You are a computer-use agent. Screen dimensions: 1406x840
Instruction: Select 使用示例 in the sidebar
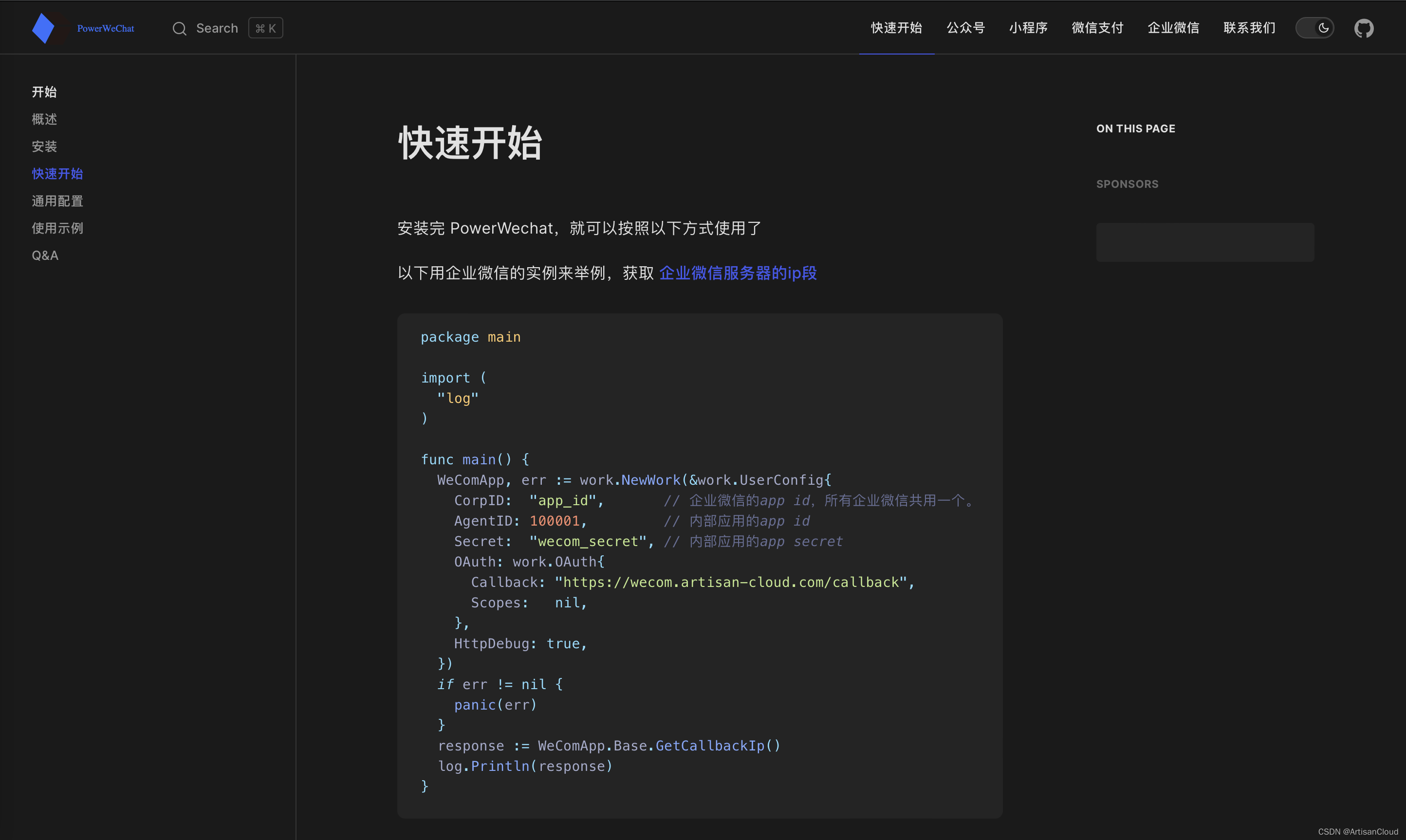tap(56, 228)
